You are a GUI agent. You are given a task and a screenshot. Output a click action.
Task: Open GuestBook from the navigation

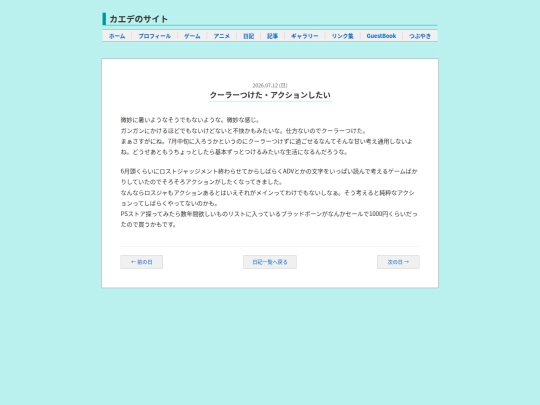381,36
